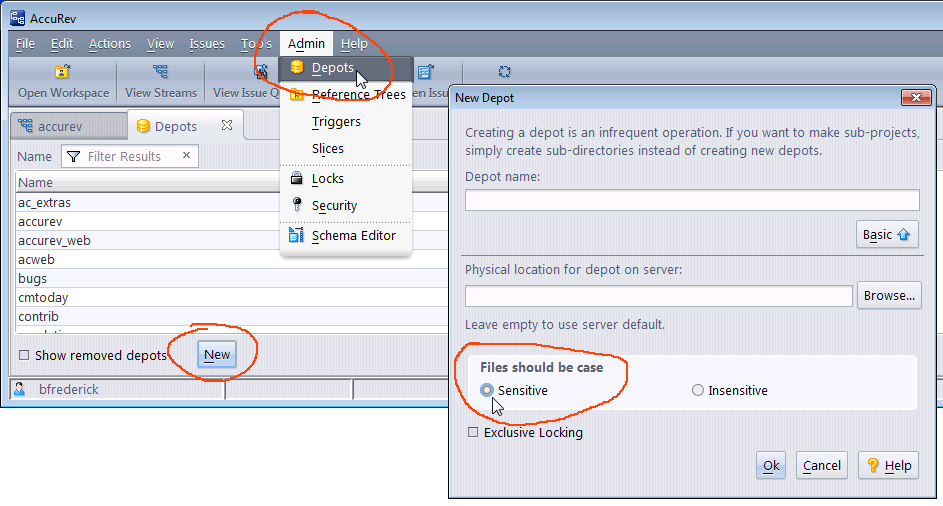
Task: Click Browse for depot physical location
Action: (x=889, y=295)
